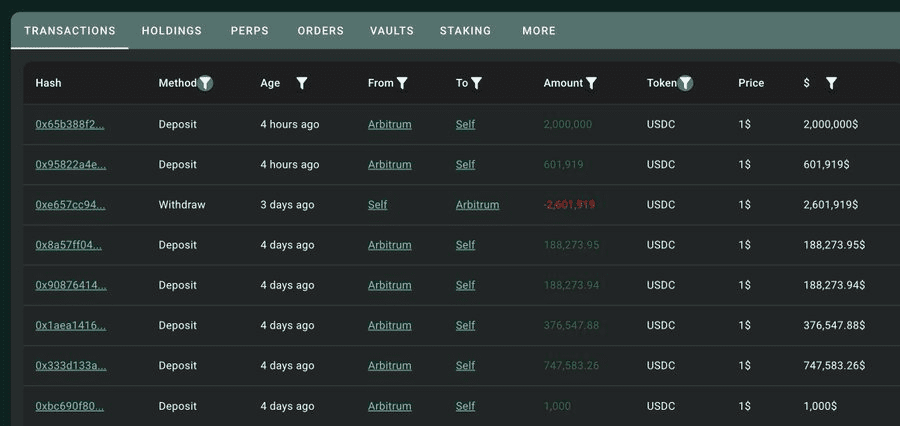Click the 376,547.88 amount cell
900x426 pixels.
(571, 326)
